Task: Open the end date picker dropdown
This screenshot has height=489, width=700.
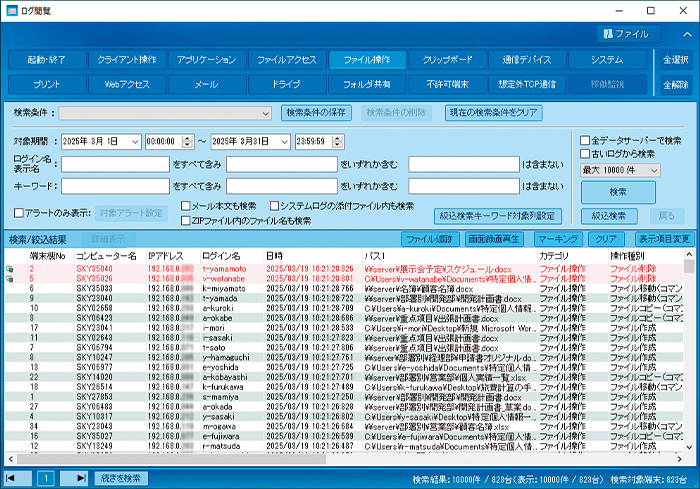Action: [284, 142]
